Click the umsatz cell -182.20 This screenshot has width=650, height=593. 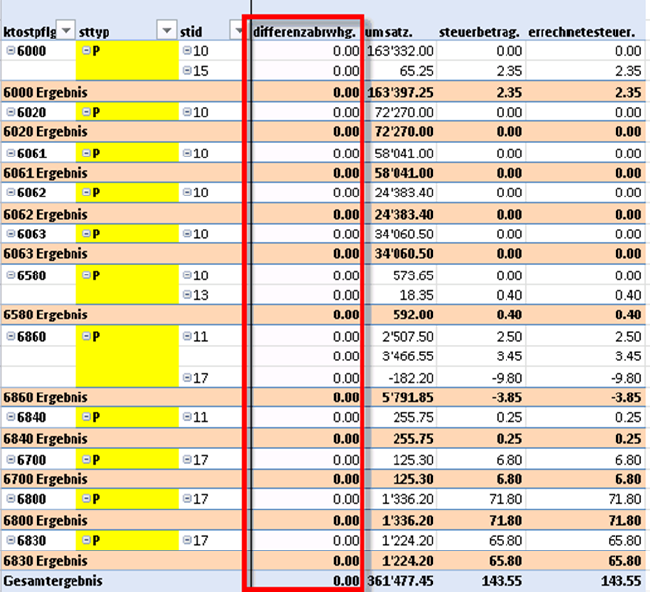point(411,378)
